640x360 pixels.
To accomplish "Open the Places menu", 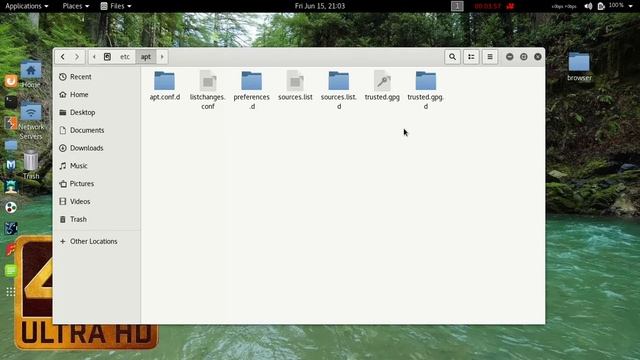I will coord(76,6).
